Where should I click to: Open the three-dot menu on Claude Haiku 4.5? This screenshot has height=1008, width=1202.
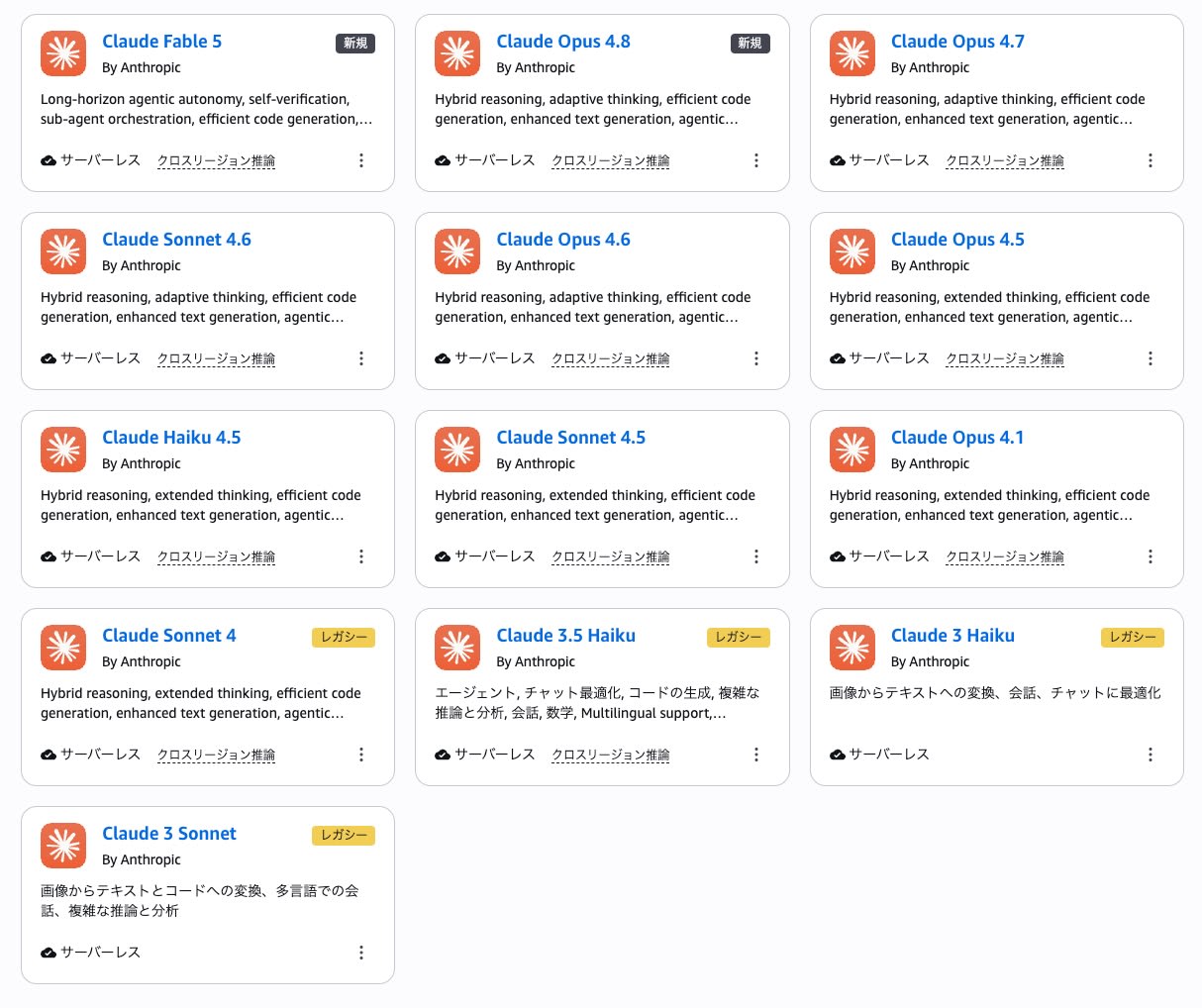point(361,556)
